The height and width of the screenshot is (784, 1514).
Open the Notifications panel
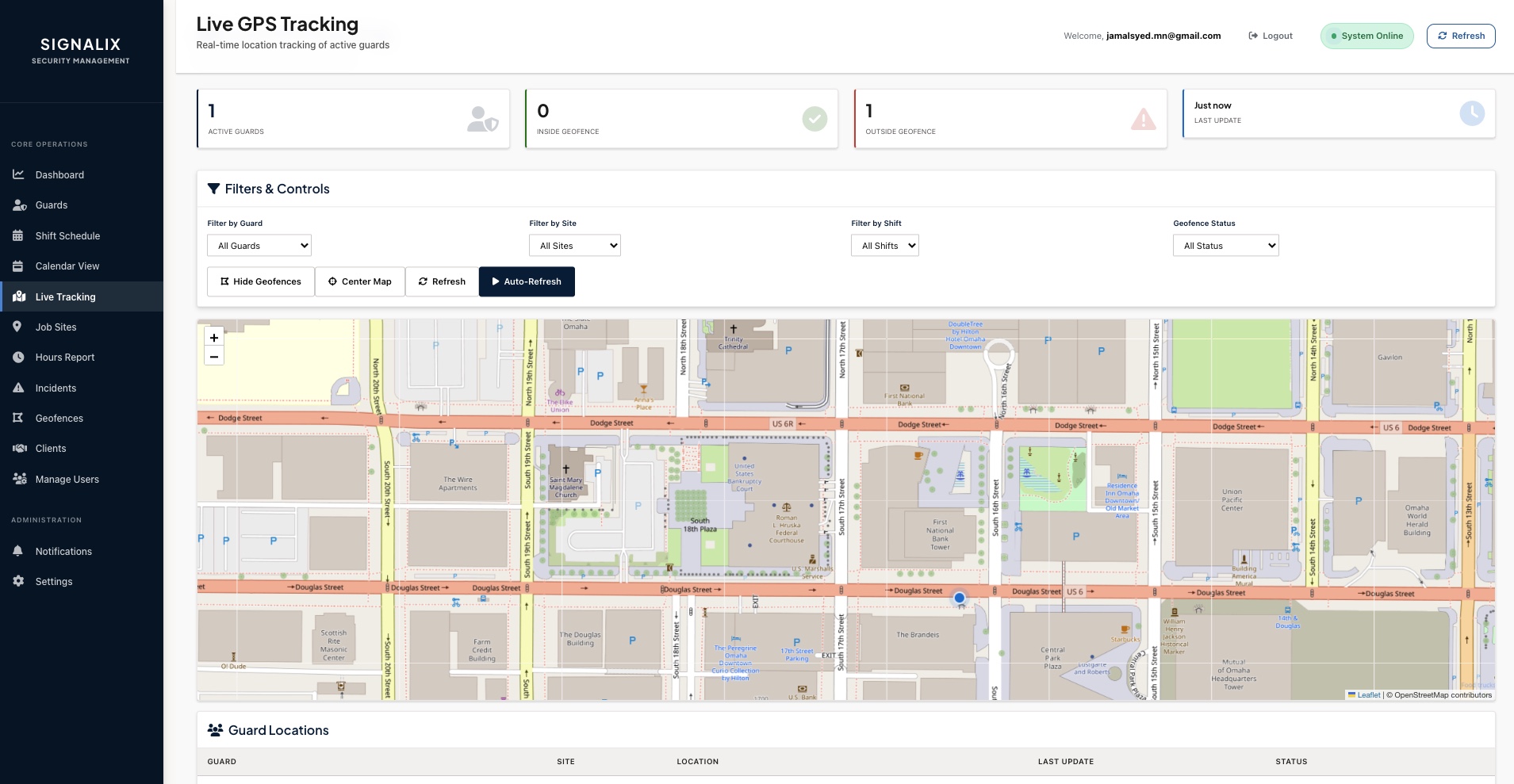[63, 551]
